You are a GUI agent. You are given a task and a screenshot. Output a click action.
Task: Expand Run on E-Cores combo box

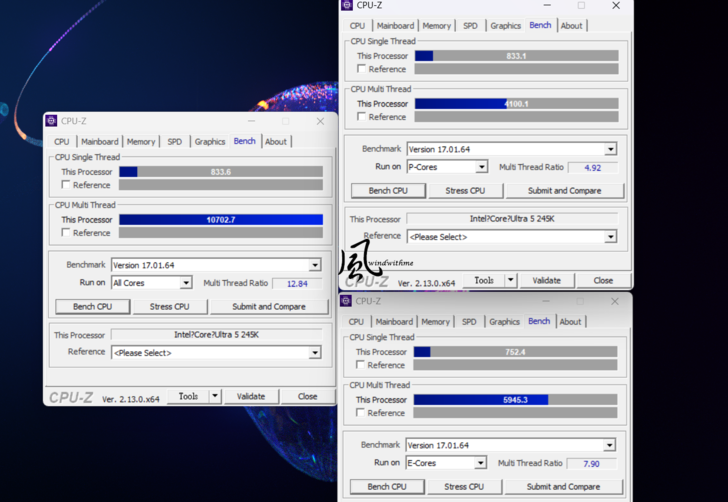tap(480, 463)
